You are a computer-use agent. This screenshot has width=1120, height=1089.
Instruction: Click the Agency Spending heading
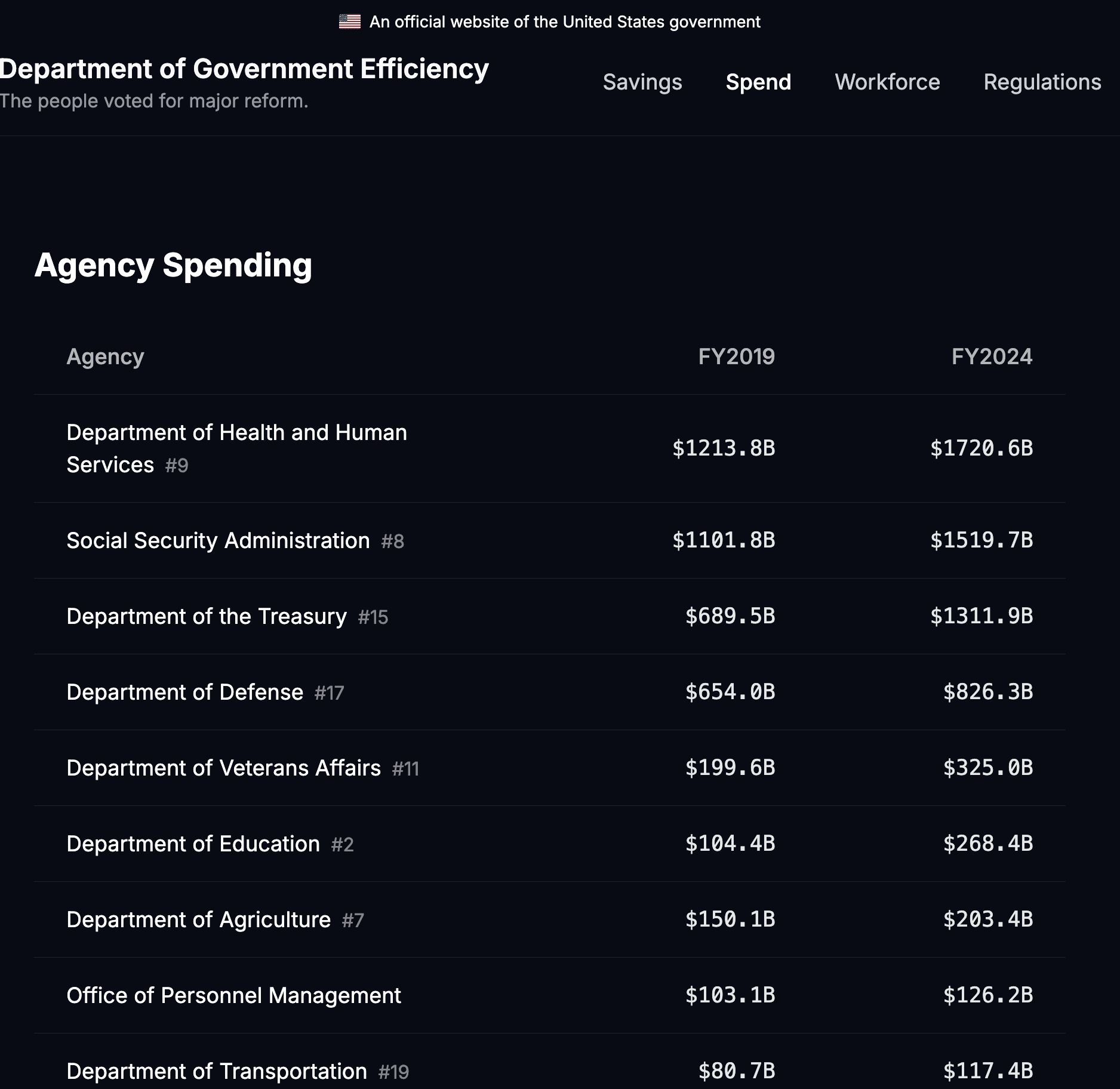point(173,266)
